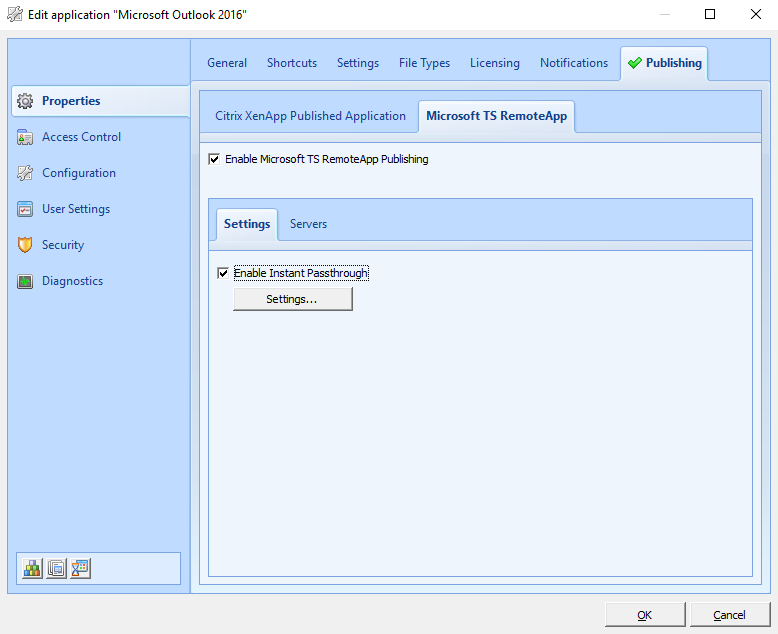This screenshot has width=778, height=634.
Task: Open the Servers tab
Action: coord(308,224)
